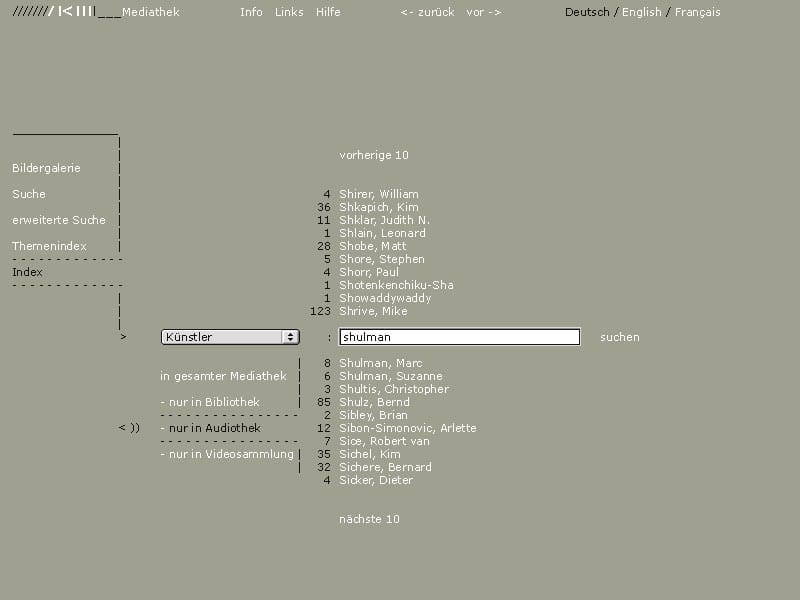Open the Info menu item
Viewport: 800px width, 600px height.
coord(251,12)
